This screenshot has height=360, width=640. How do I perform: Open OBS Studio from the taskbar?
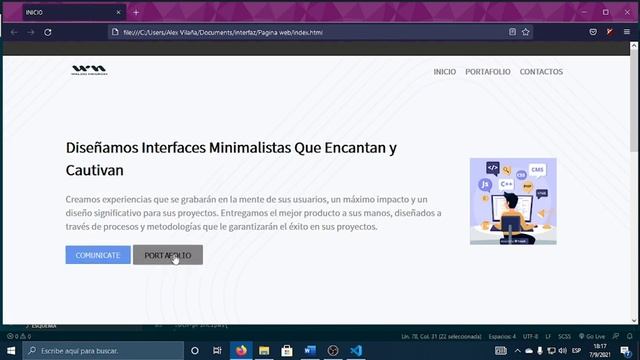pos(333,351)
